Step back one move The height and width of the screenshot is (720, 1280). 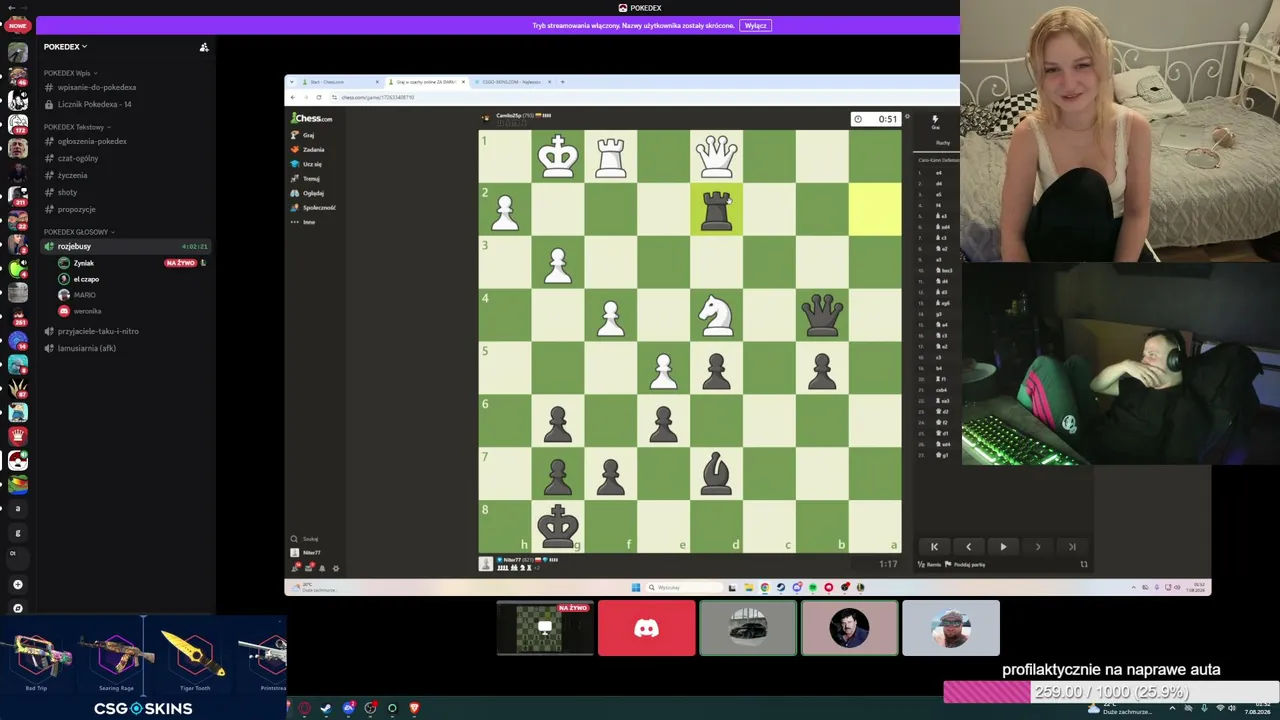pos(968,547)
